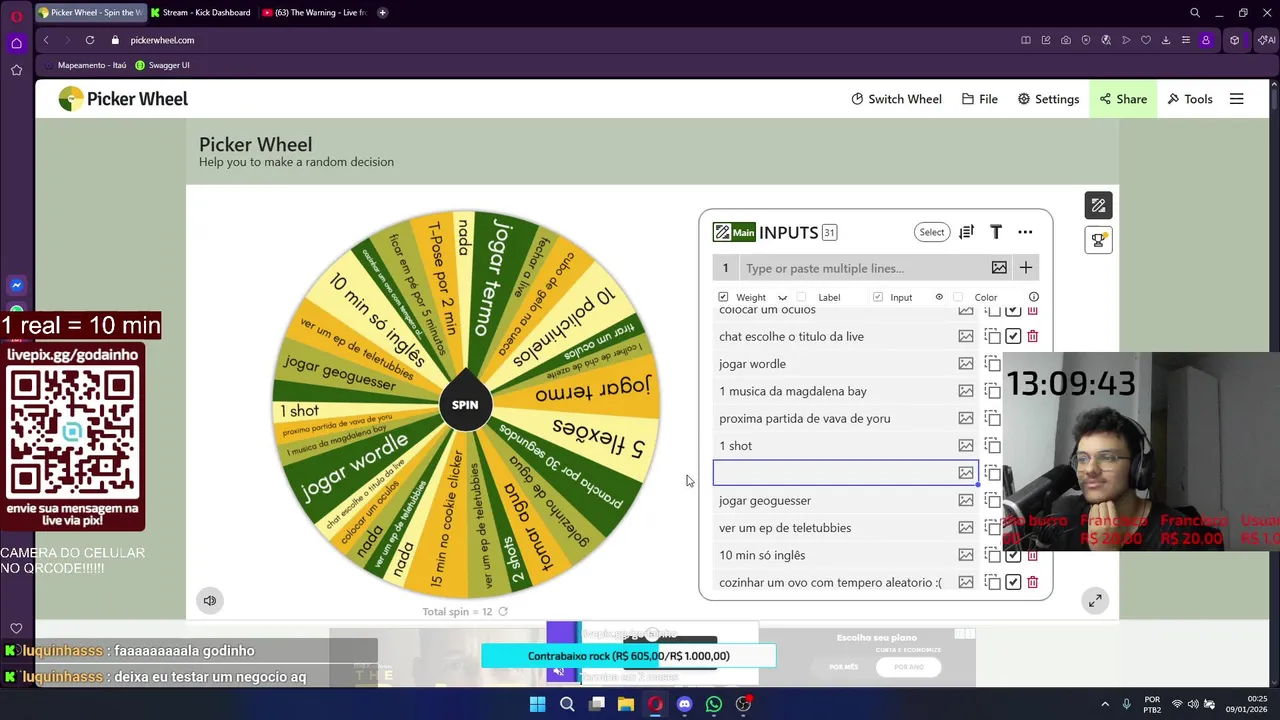
Task: Expand the Weight dropdown chevron
Action: tap(782, 297)
